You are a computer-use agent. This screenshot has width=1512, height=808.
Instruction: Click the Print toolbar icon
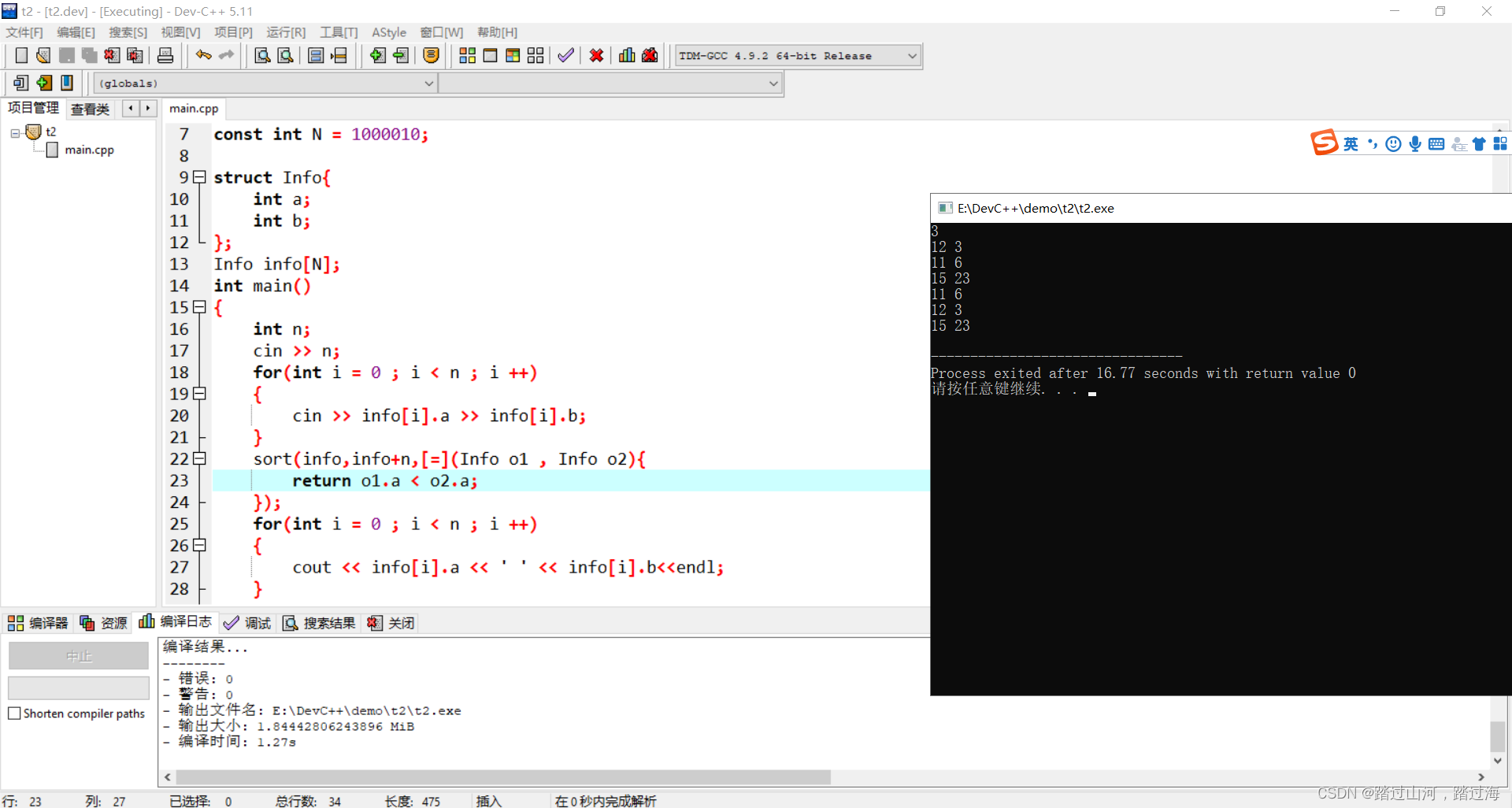[165, 55]
